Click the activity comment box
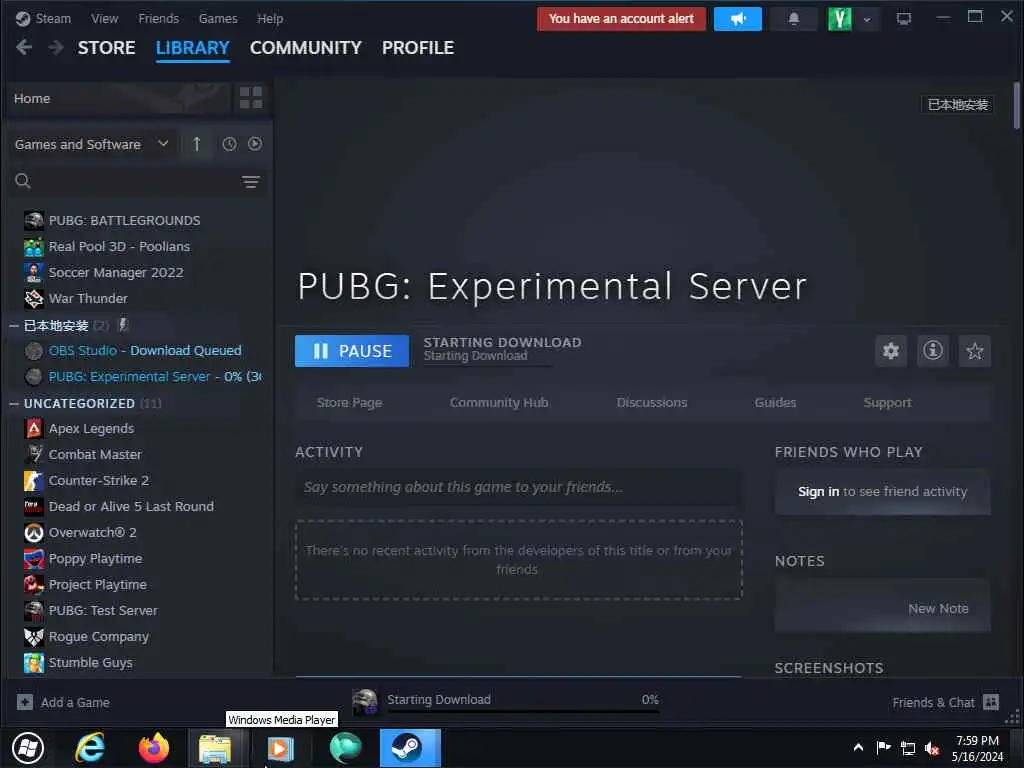This screenshot has width=1024, height=768. (519, 487)
